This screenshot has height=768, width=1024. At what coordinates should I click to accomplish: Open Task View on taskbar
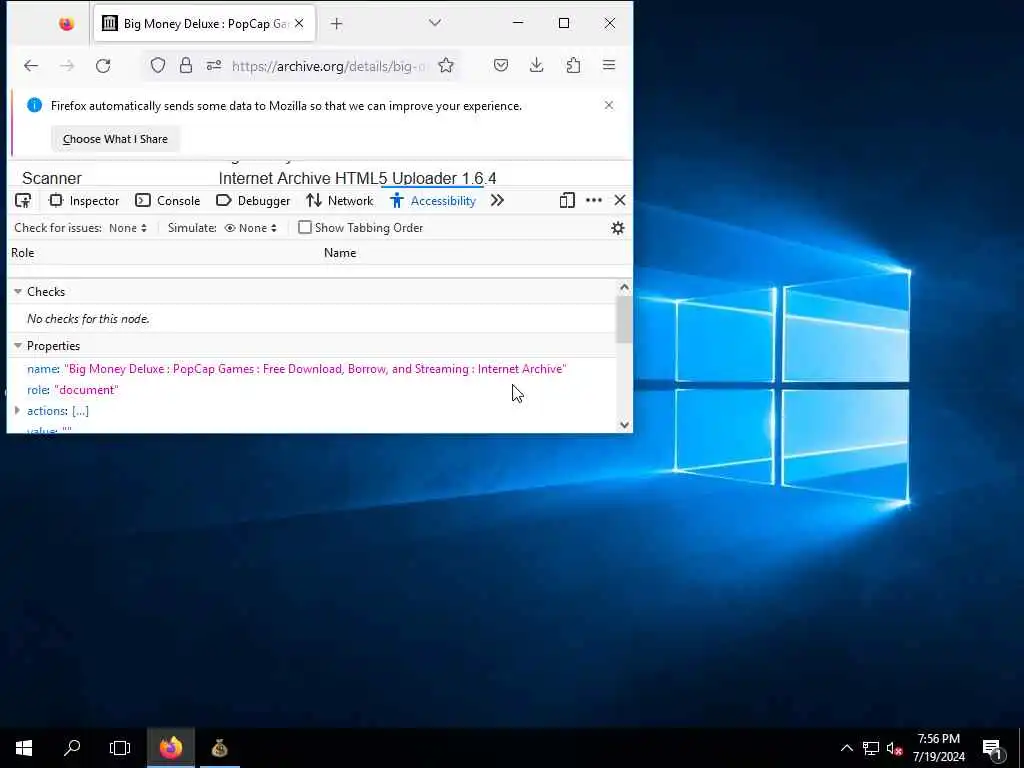click(120, 748)
